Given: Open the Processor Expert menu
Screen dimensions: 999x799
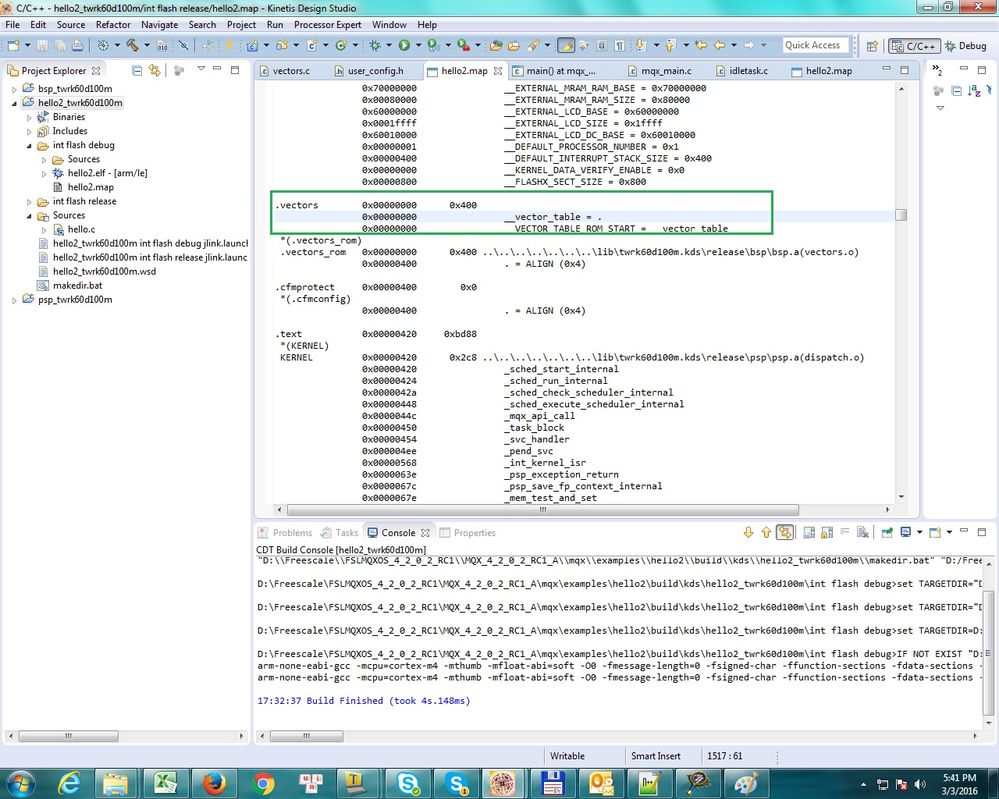Looking at the screenshot, I should (327, 25).
